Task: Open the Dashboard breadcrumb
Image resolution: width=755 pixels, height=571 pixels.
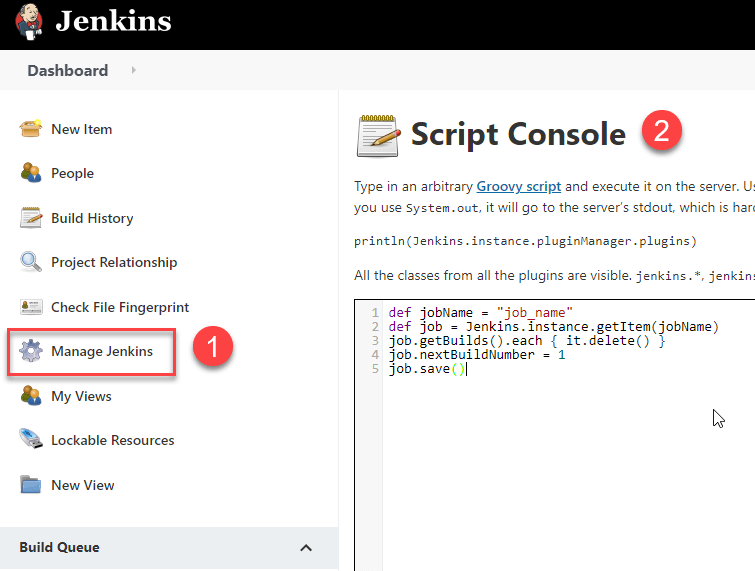Action: 68,71
